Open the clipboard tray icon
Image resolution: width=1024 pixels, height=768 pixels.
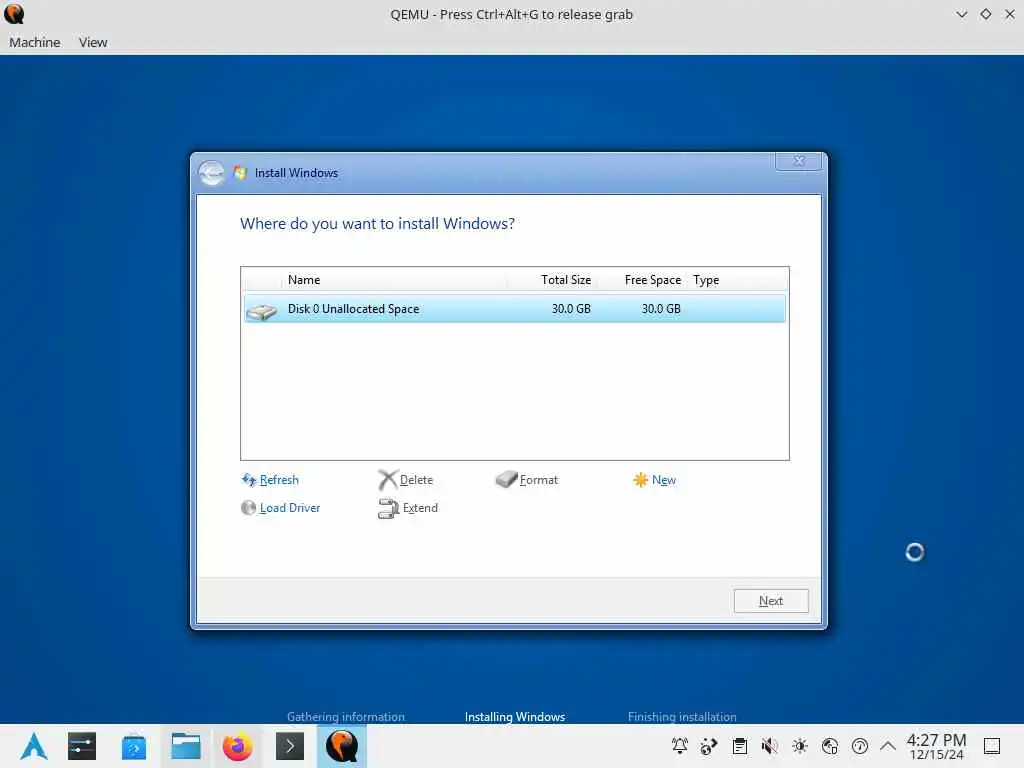click(x=740, y=746)
